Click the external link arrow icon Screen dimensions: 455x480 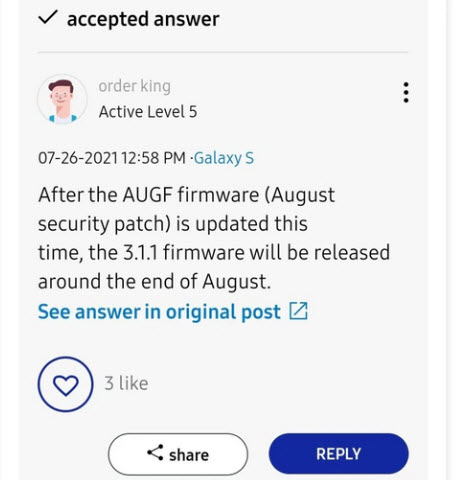click(x=298, y=311)
